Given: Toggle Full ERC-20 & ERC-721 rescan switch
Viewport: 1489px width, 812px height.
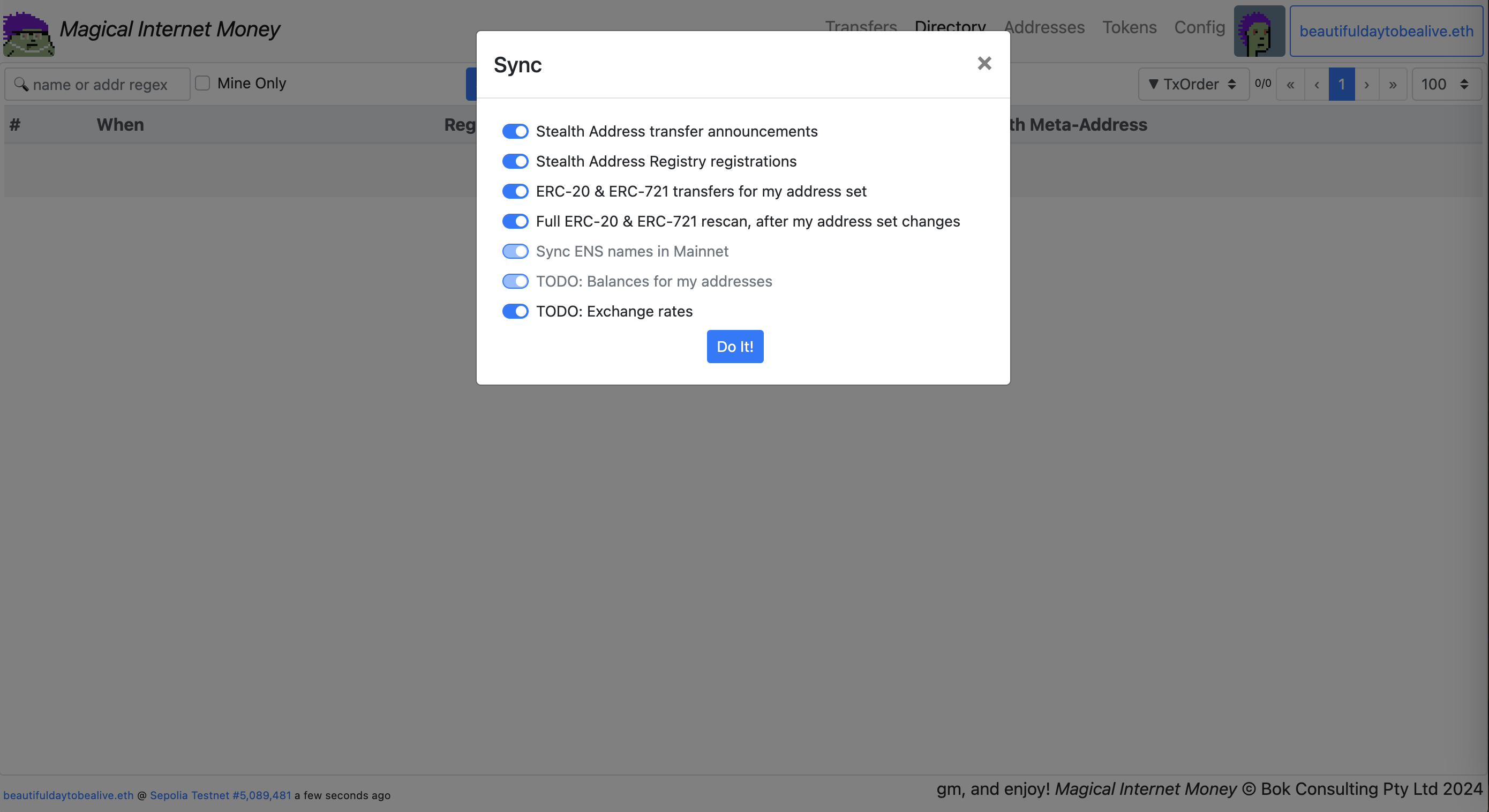Looking at the screenshot, I should (515, 221).
